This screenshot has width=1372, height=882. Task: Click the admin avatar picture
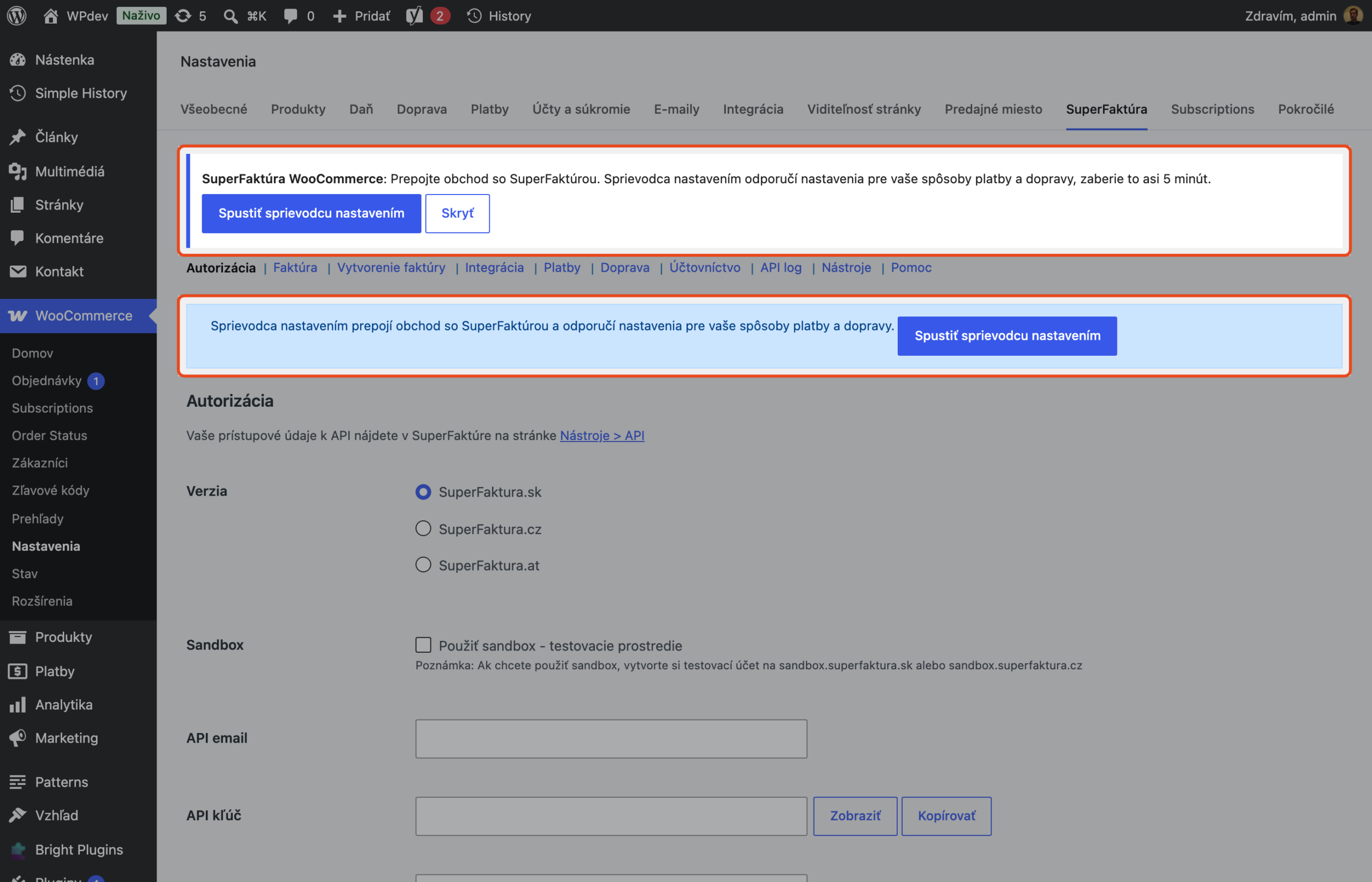pyautogui.click(x=1353, y=16)
